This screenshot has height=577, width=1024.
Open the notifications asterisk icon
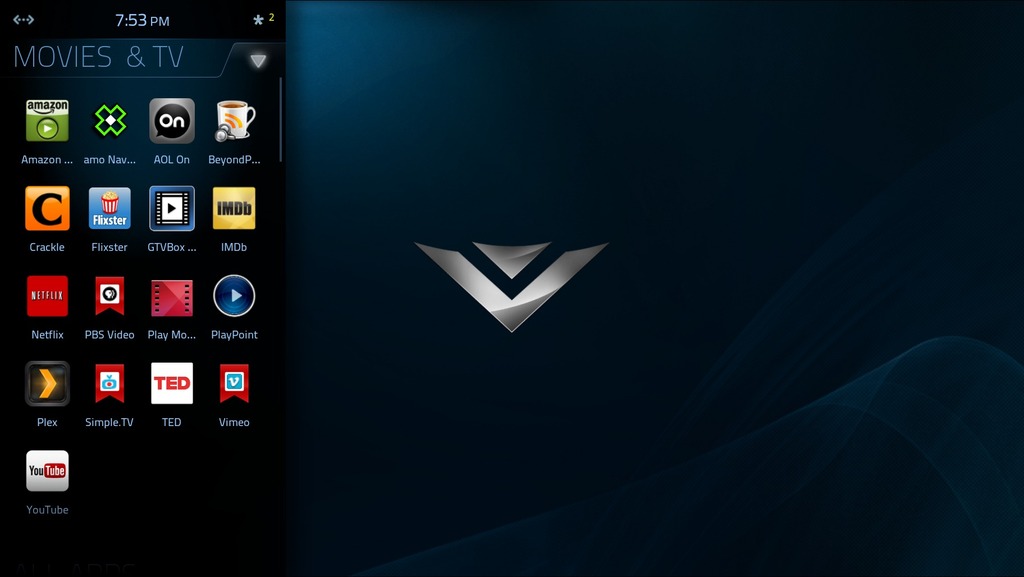pos(259,20)
